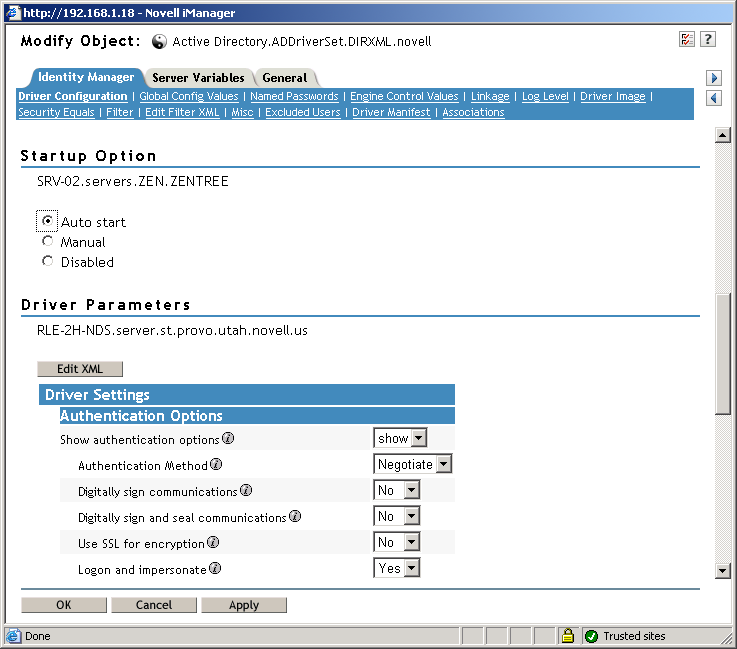Select the Disabled startup option

[47, 261]
